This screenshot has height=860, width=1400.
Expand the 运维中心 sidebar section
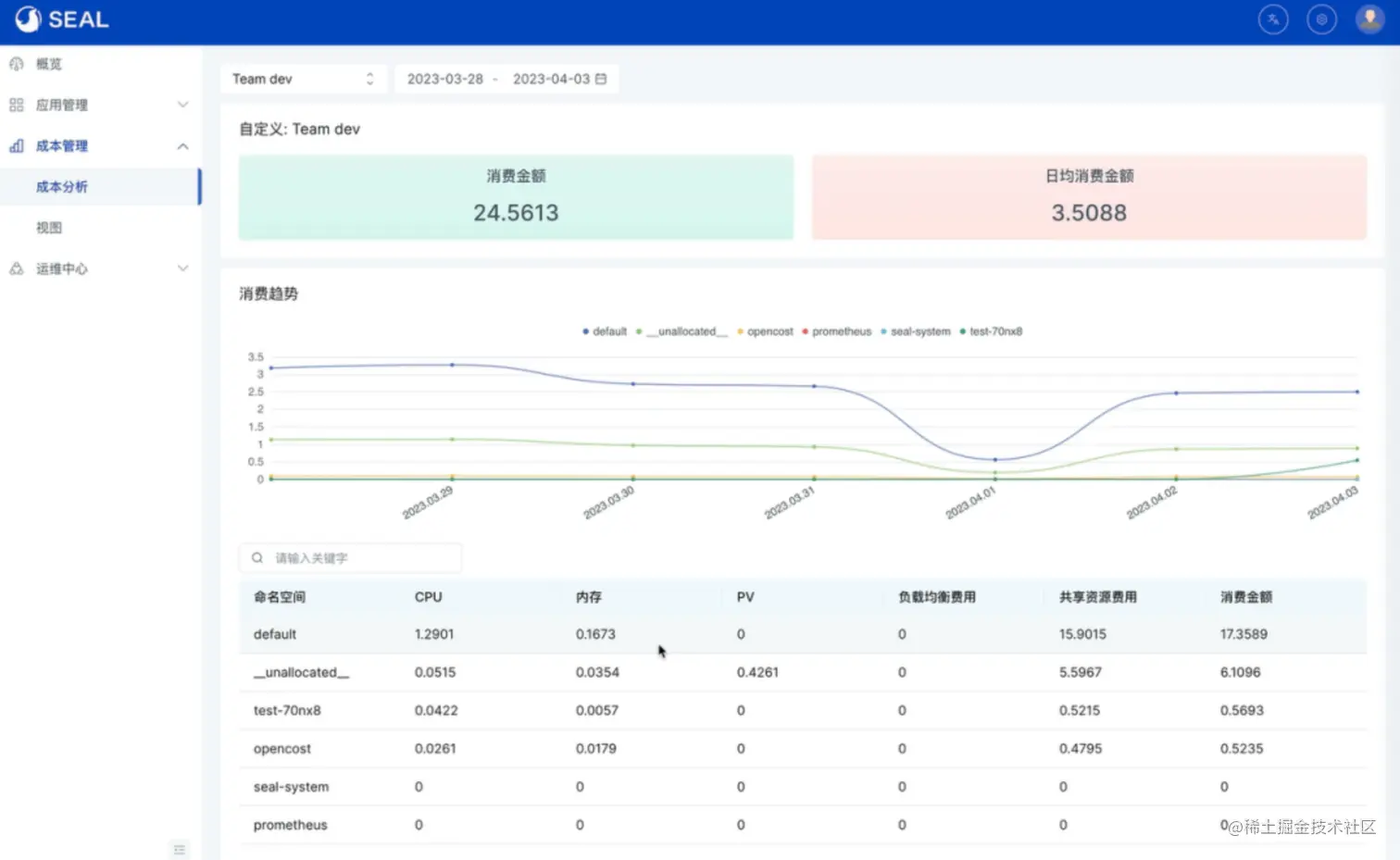100,268
